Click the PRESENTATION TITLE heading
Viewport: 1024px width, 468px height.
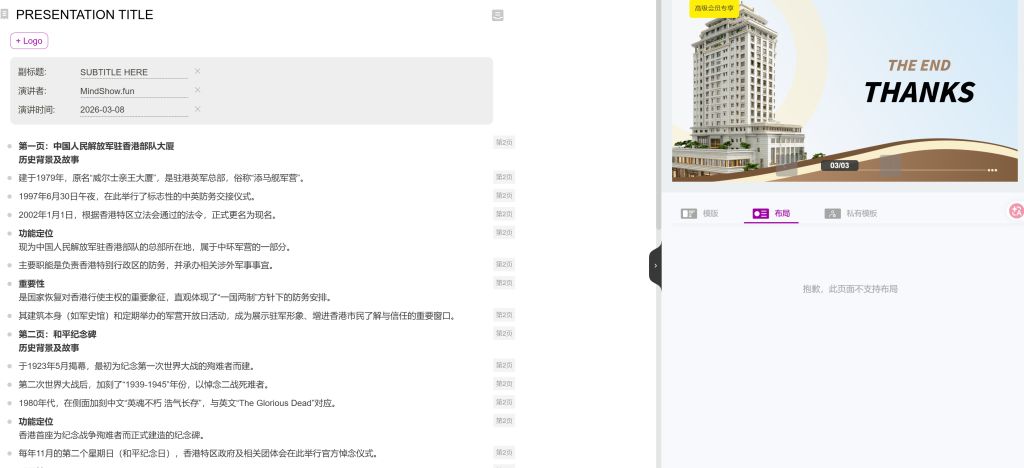pos(84,15)
